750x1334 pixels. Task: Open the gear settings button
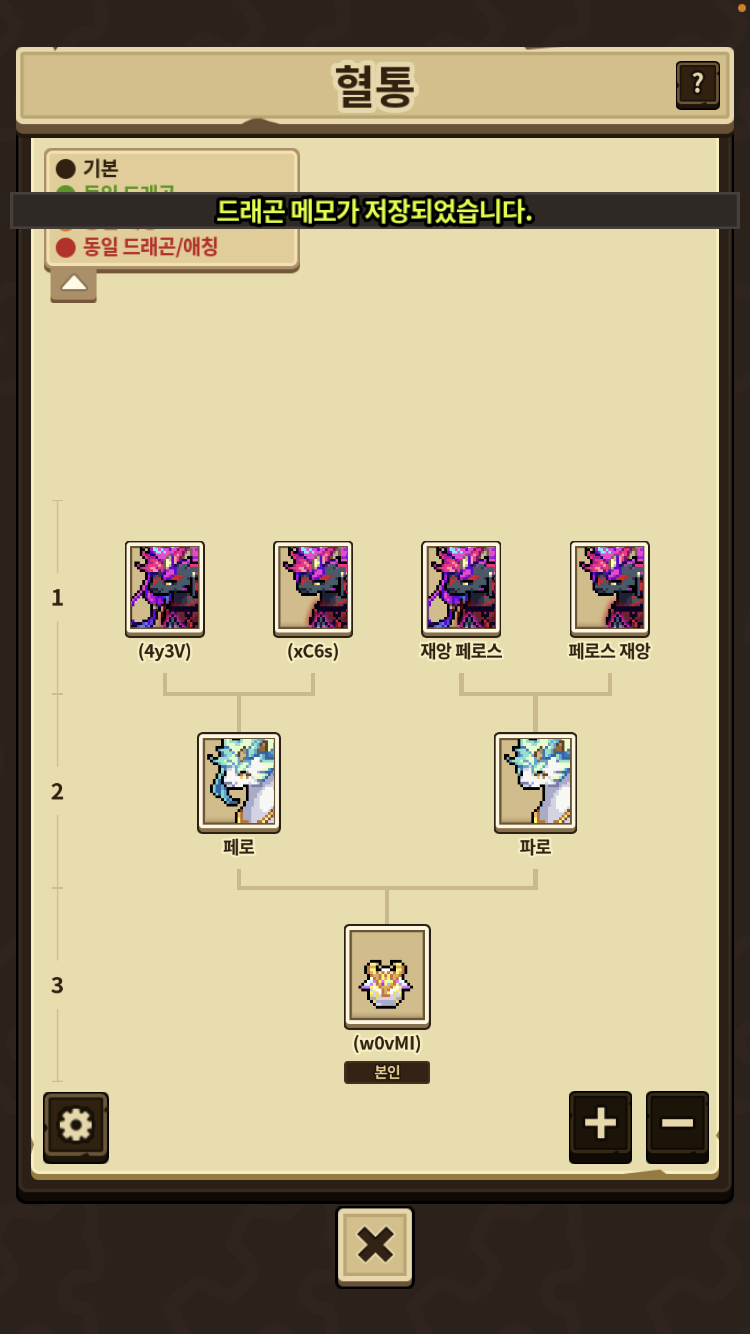(76, 1126)
